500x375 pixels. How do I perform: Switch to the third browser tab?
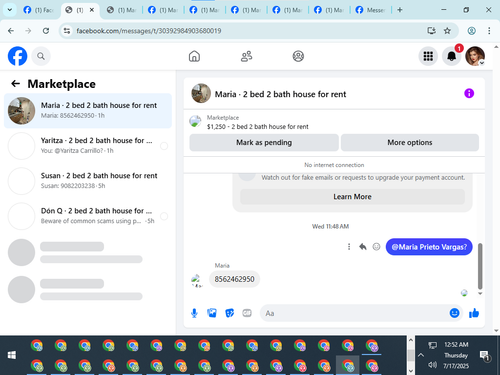(x=122, y=10)
